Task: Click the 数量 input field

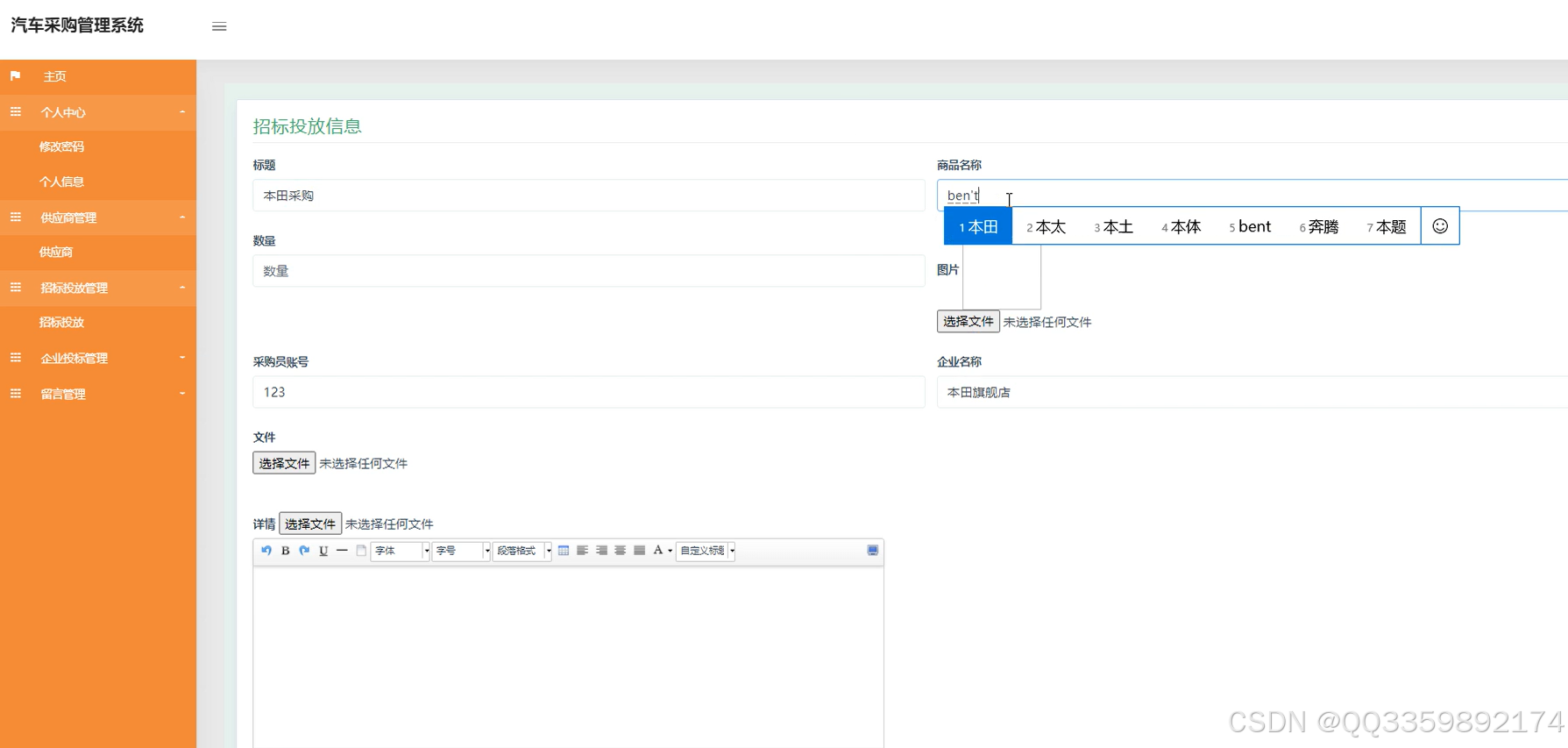Action: [589, 271]
